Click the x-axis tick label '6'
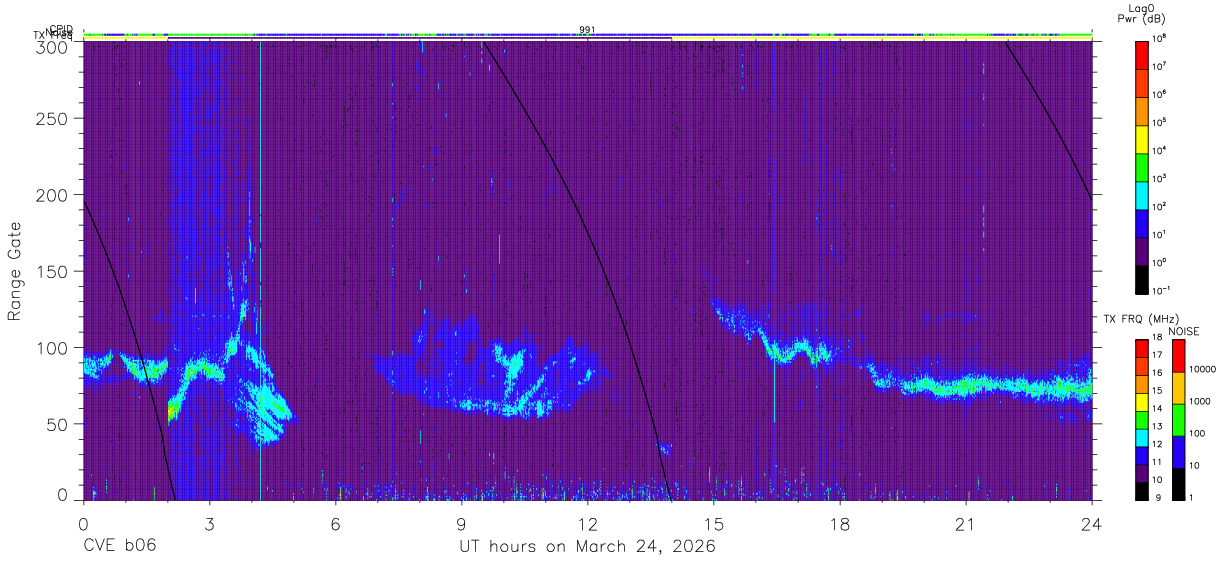This screenshot has height=567, width=1228. coord(335,523)
